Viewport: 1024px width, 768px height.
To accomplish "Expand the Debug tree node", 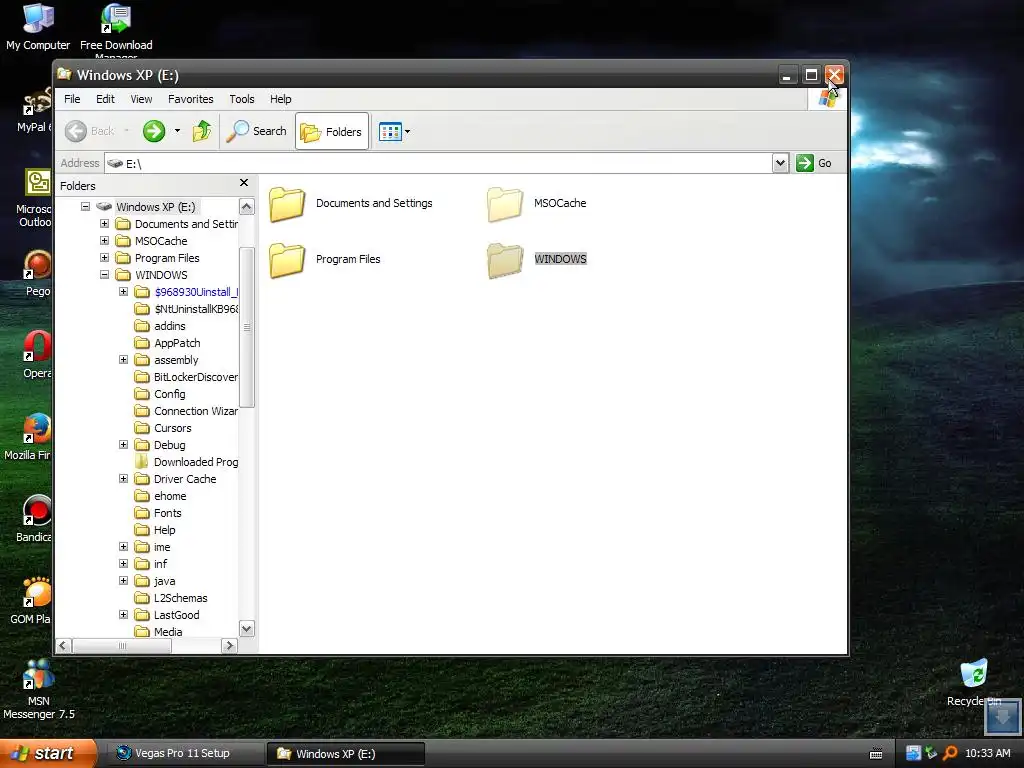I will [123, 445].
